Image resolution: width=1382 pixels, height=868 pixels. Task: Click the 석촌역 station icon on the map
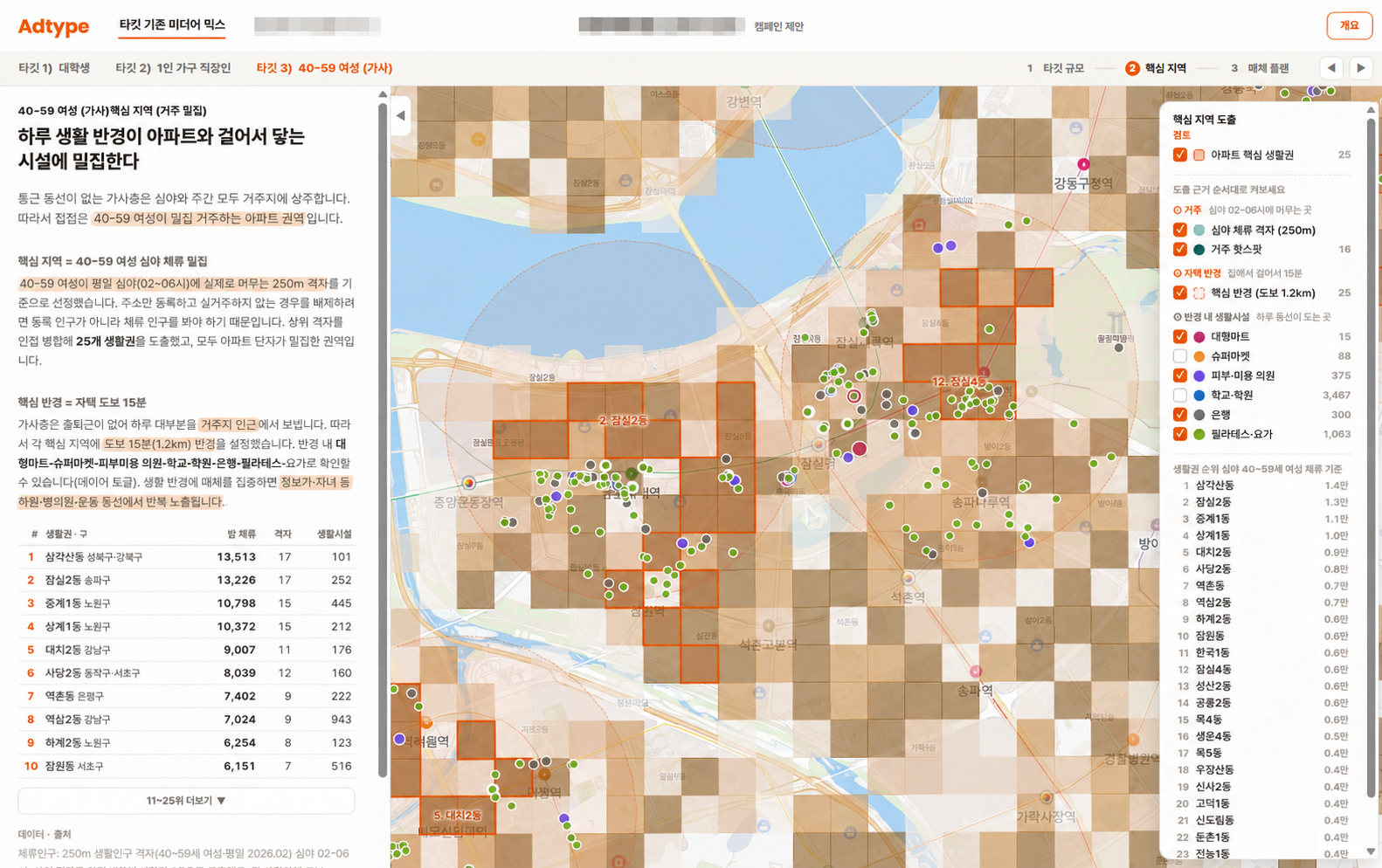coord(908,578)
